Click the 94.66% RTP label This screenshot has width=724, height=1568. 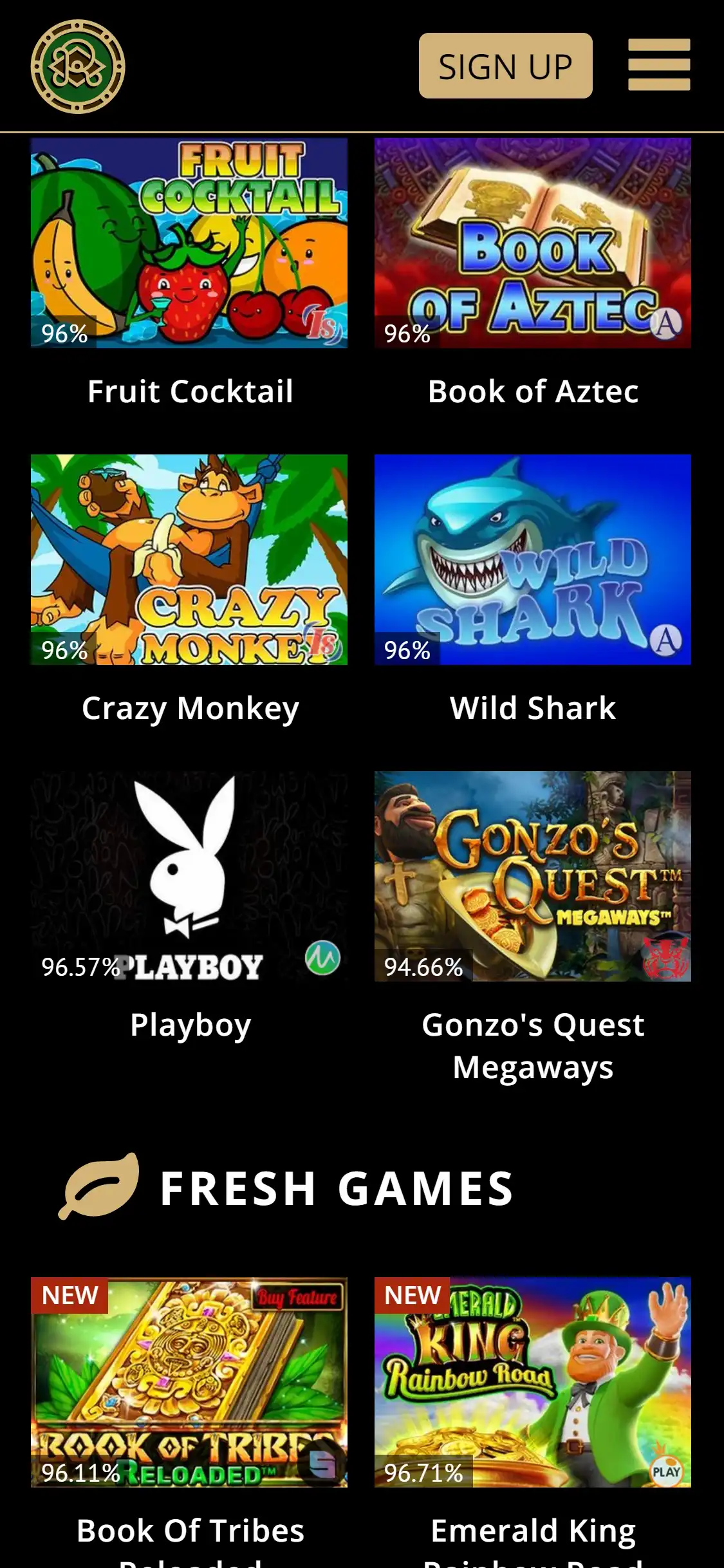(x=423, y=966)
